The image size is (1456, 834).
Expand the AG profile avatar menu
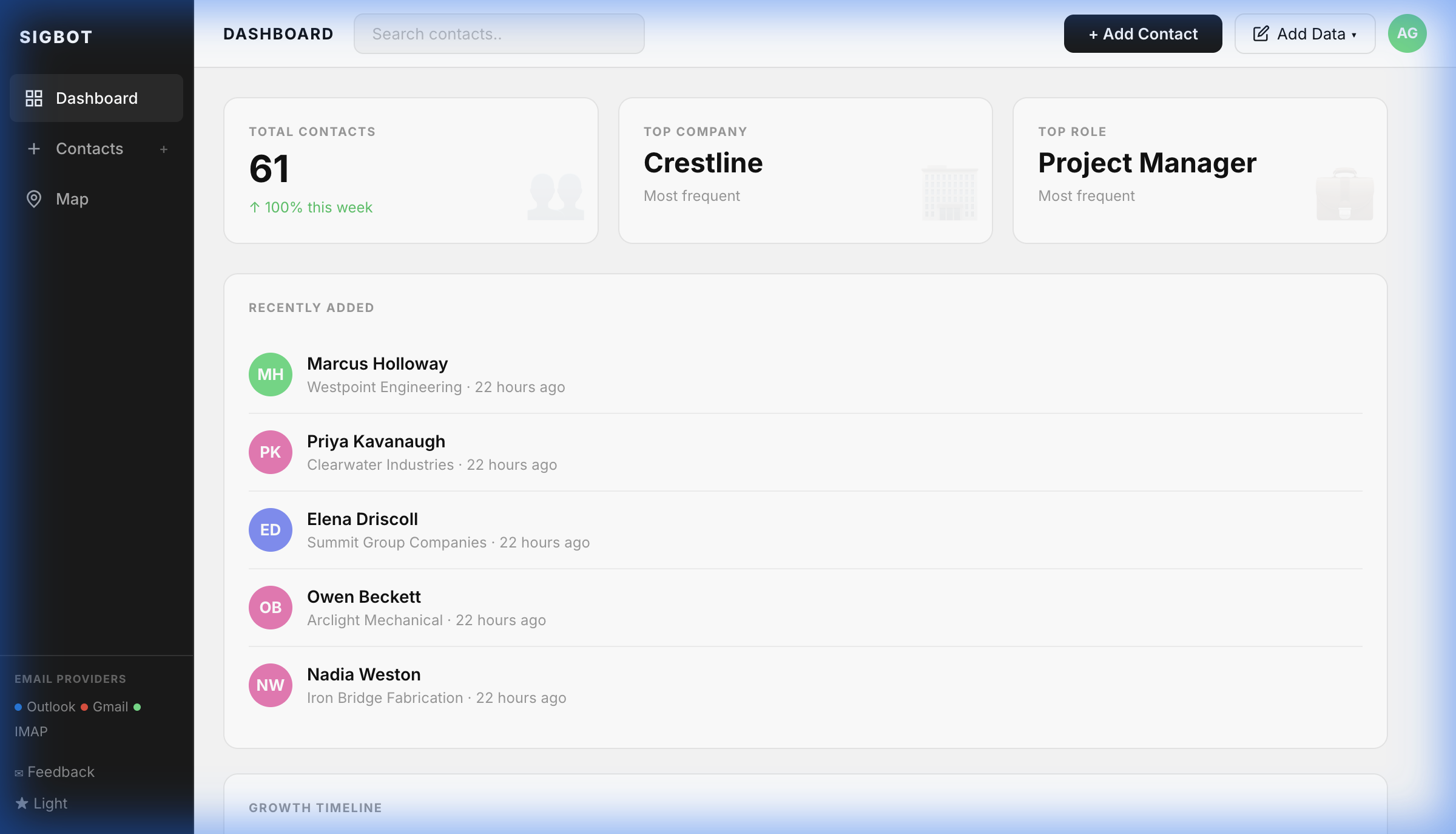point(1407,33)
